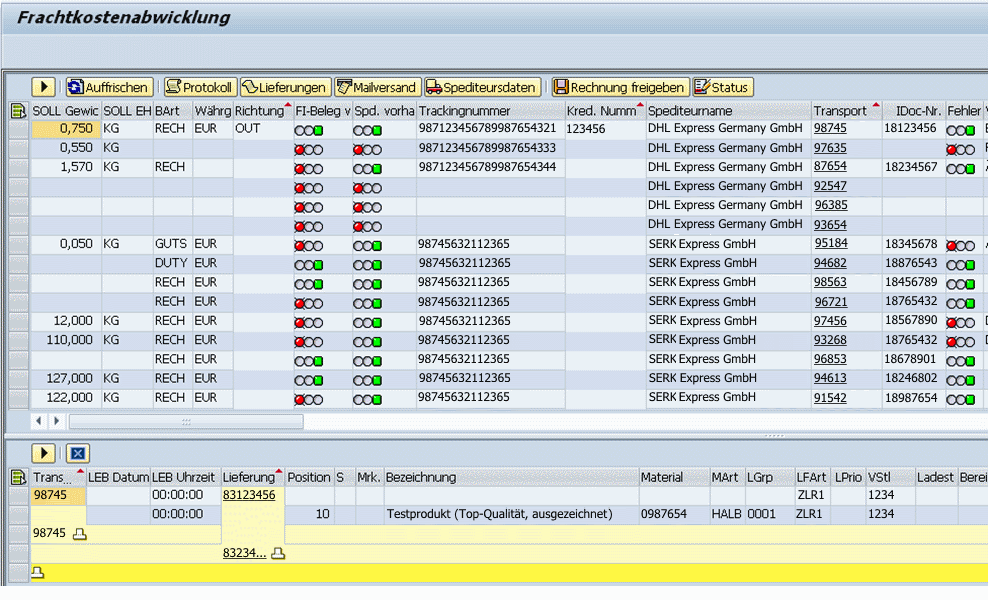Click Rechnung freigeben in the toolbar
The width and height of the screenshot is (988, 600).
tap(620, 88)
